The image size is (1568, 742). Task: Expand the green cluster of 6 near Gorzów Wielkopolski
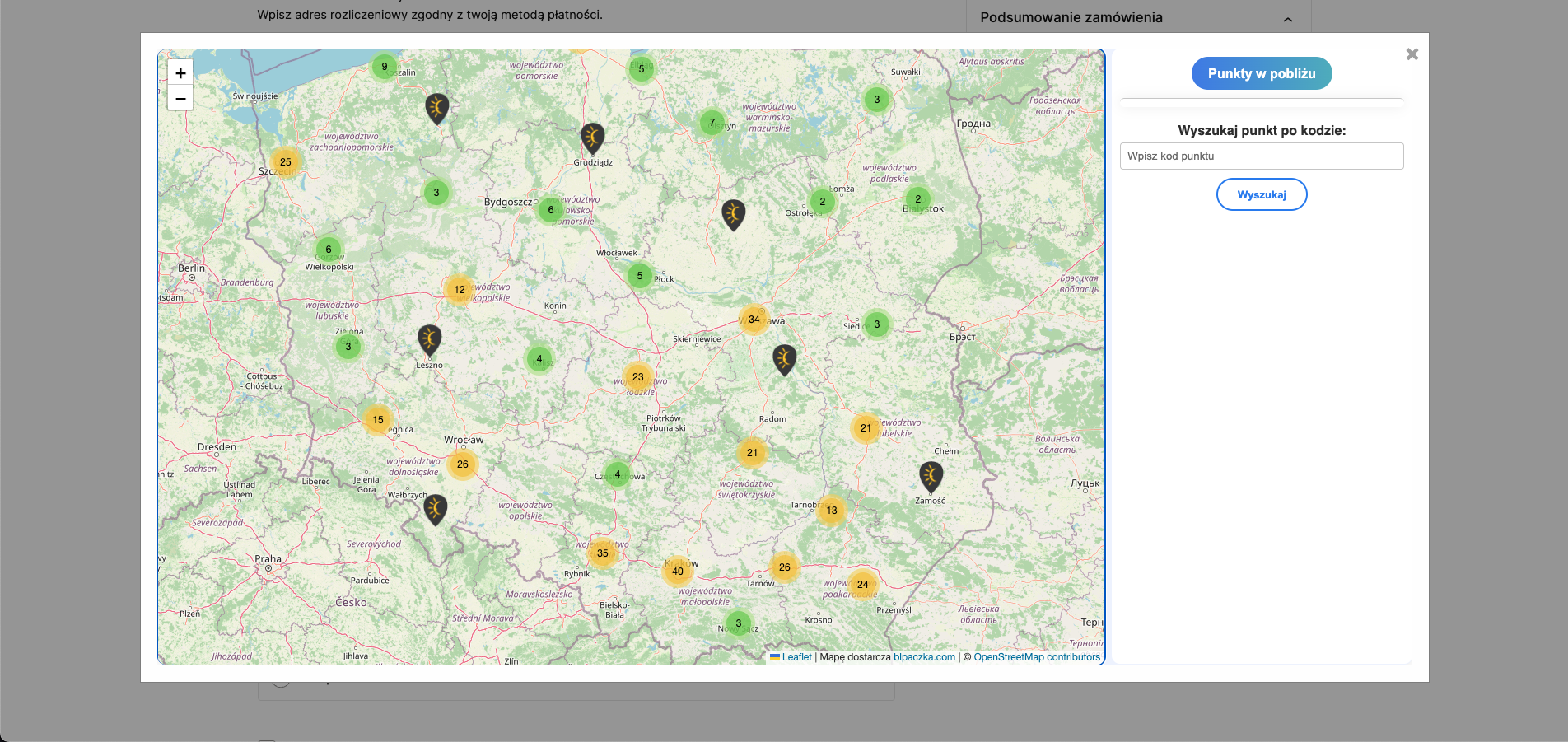[x=328, y=248]
